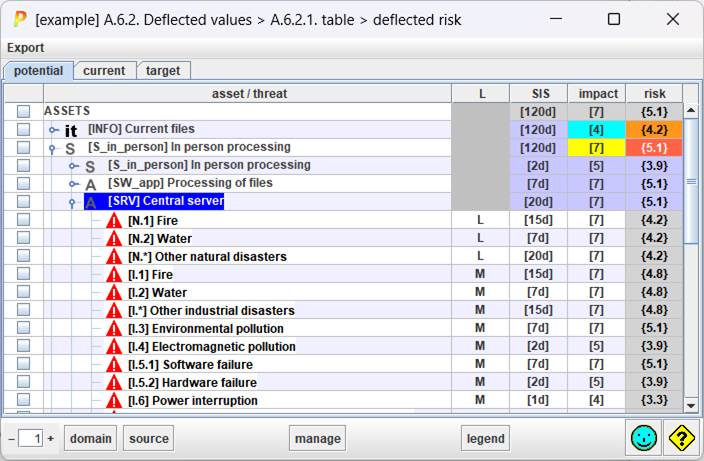Tick the checkbox for [I.6] Power interruption

pyautogui.click(x=23, y=399)
